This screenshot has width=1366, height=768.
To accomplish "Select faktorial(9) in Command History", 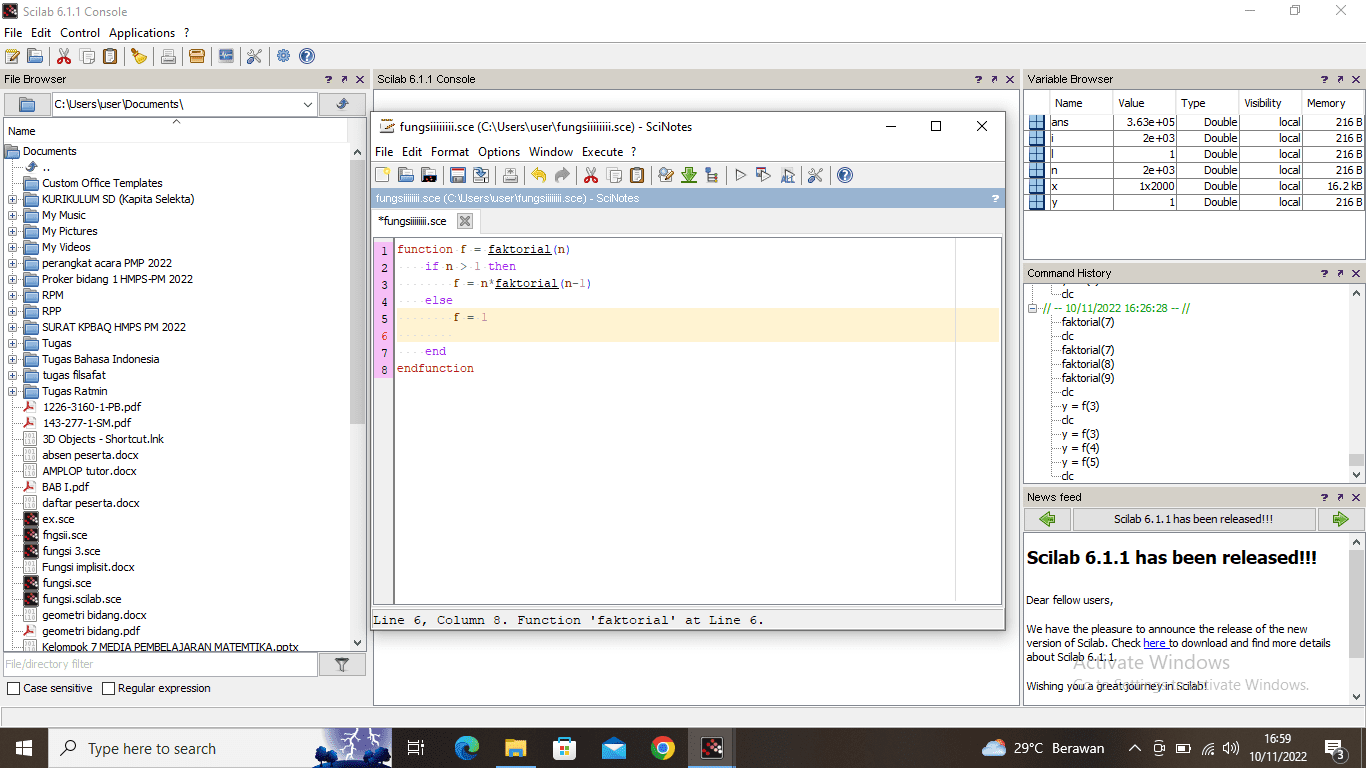I will click(x=1088, y=378).
